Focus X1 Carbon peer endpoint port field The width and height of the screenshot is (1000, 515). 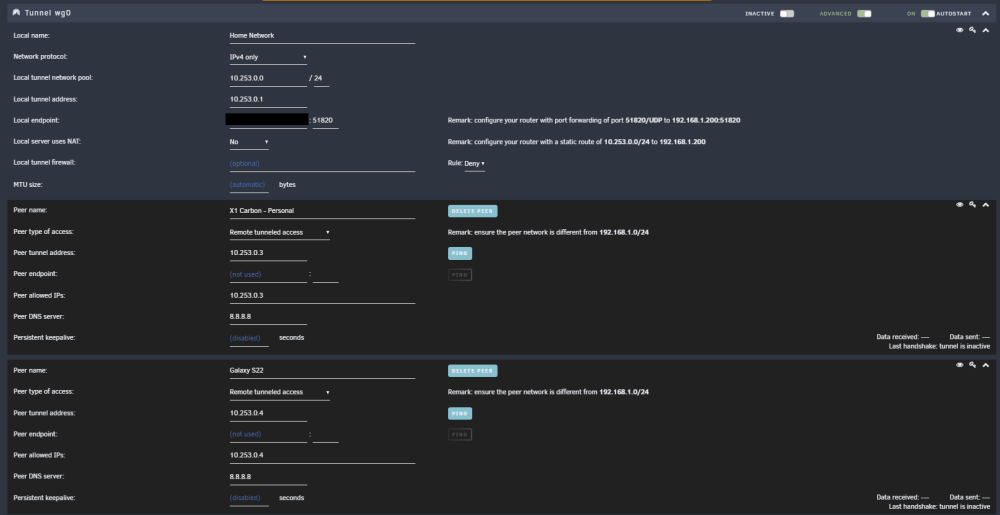(x=325, y=275)
